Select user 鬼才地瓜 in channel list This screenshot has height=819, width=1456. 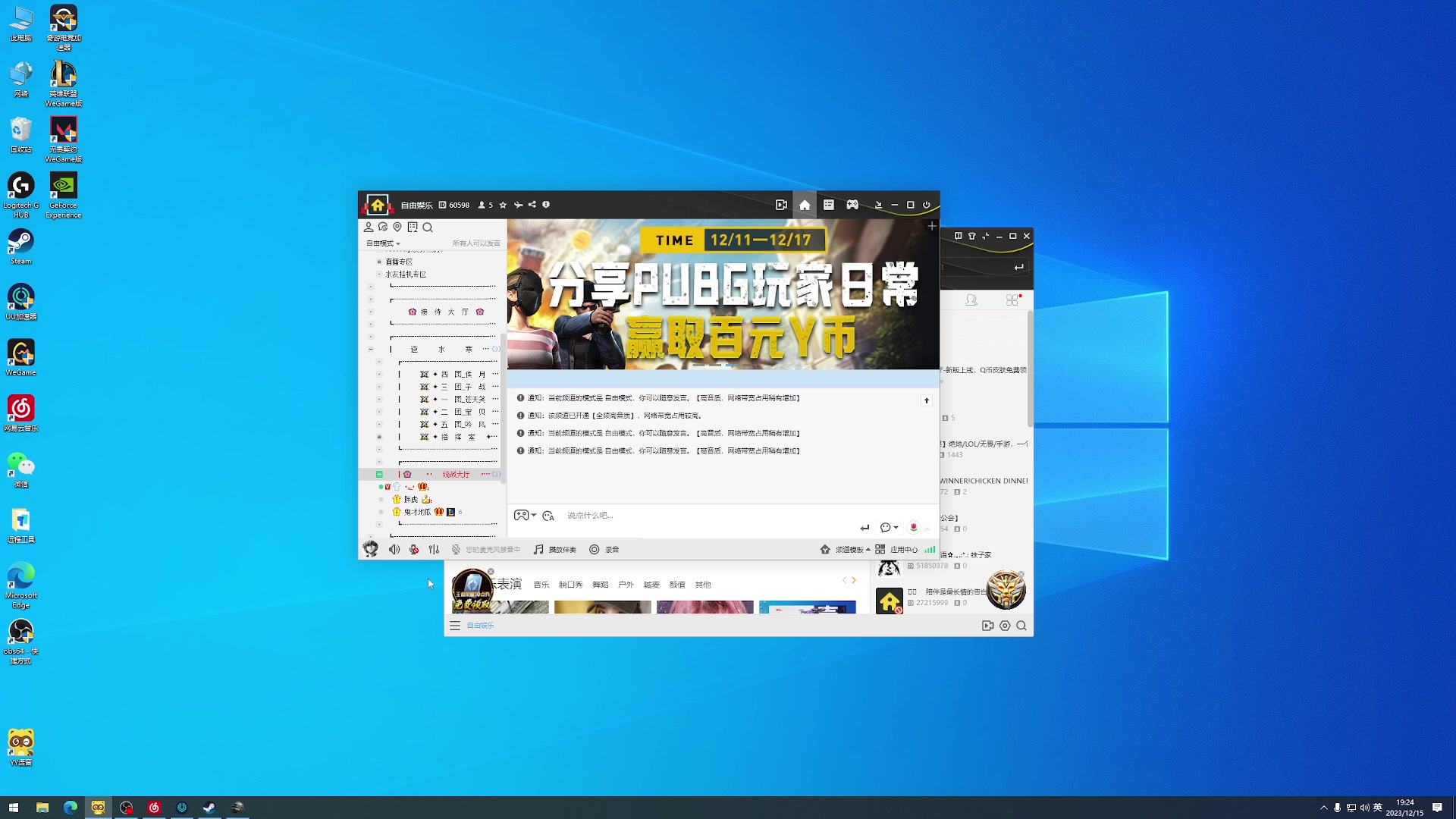(x=417, y=512)
